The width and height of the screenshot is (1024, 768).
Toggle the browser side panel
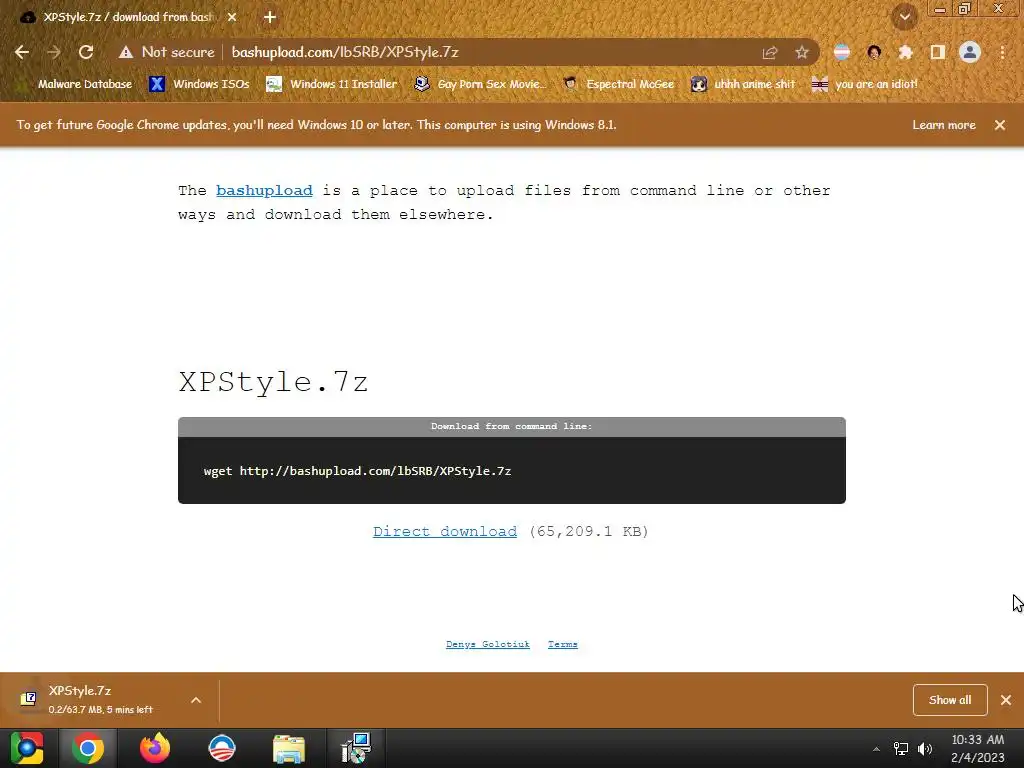[938, 52]
